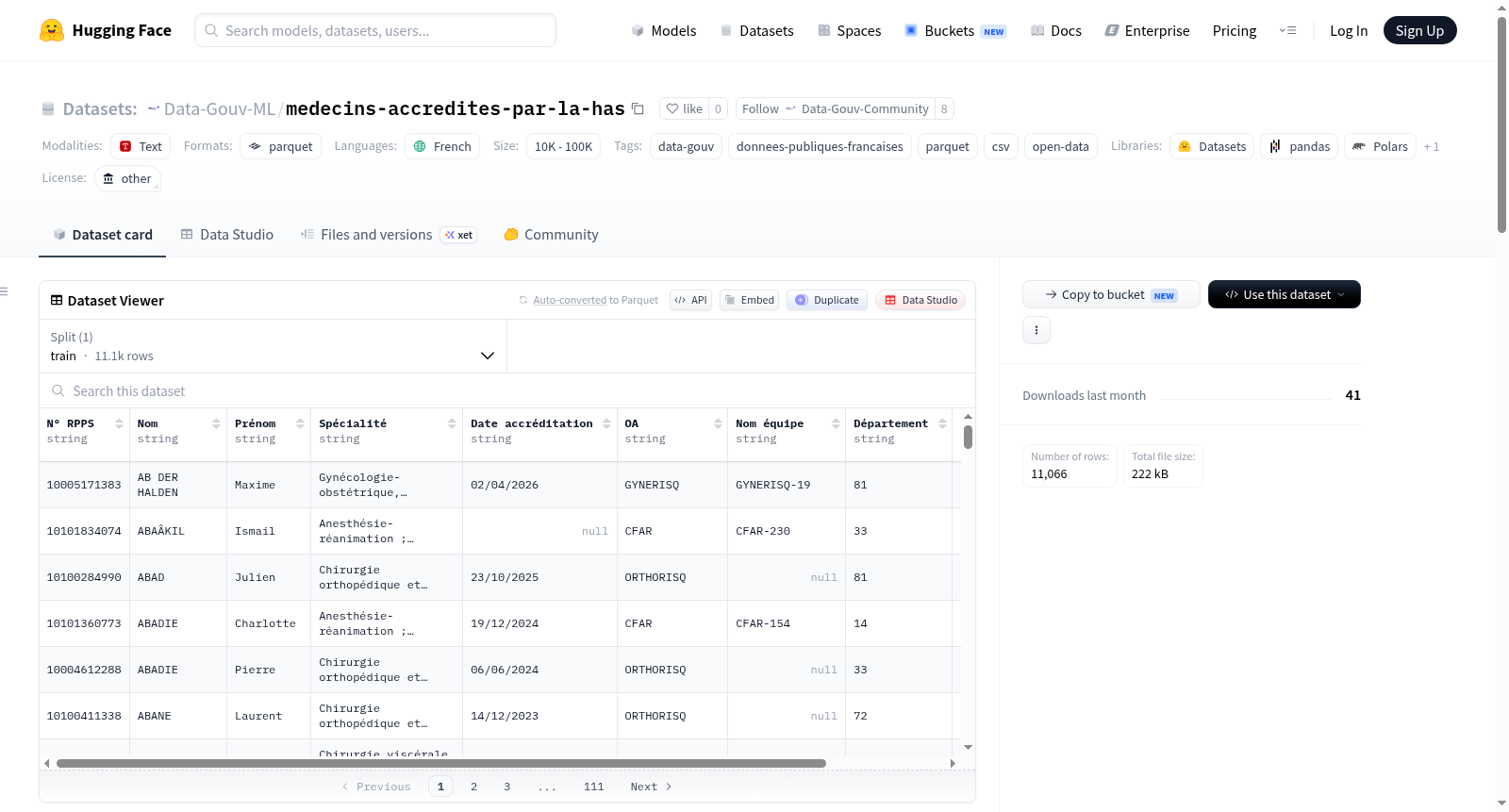Image resolution: width=1509 pixels, height=812 pixels.
Task: Click the horizontal table scrollbar
Action: pos(441,763)
